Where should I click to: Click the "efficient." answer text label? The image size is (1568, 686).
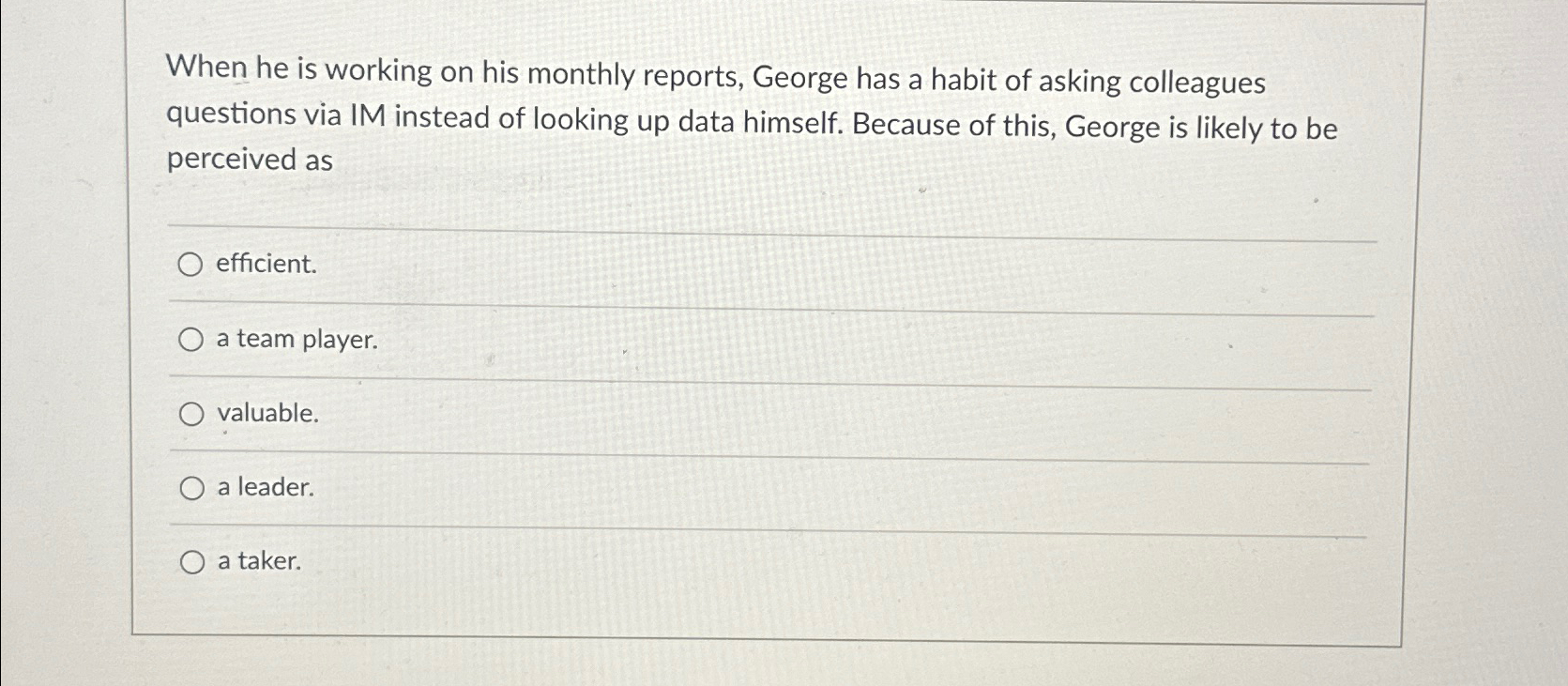(264, 266)
